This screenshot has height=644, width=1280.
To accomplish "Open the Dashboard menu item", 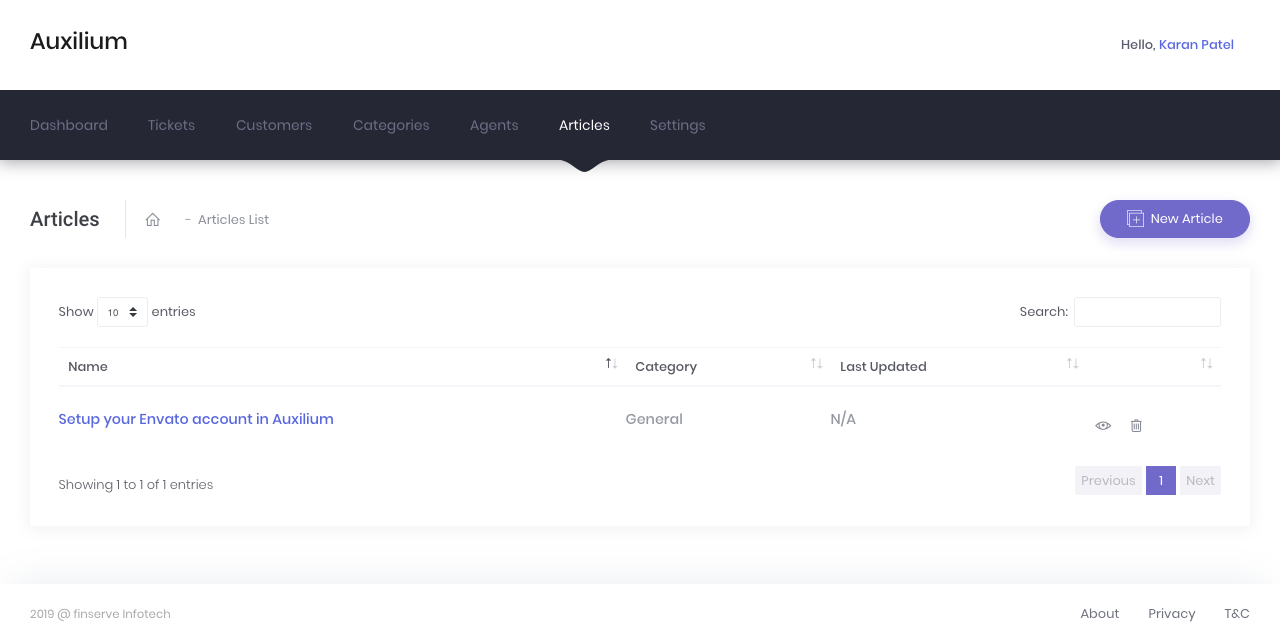I will point(69,125).
